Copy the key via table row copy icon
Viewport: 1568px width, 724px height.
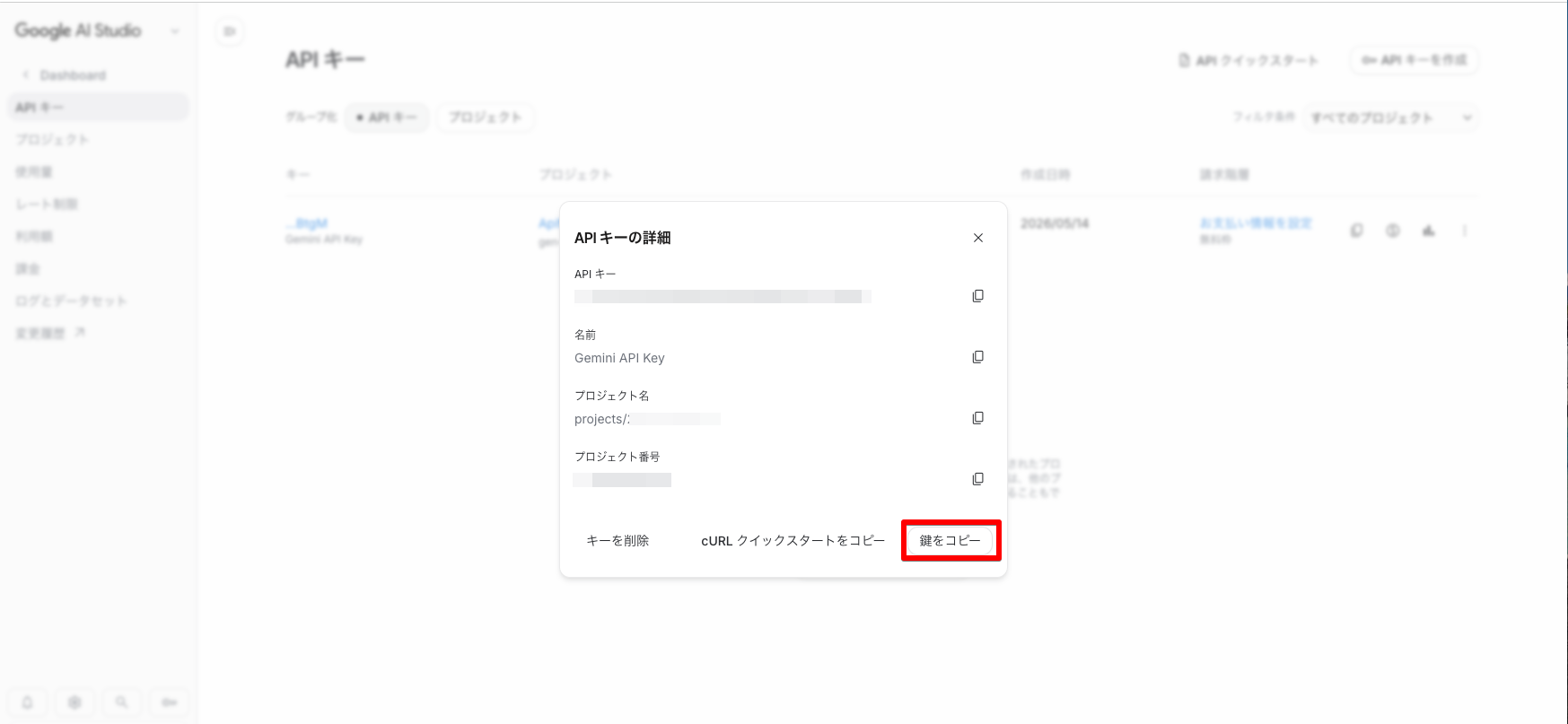pos(1356,231)
